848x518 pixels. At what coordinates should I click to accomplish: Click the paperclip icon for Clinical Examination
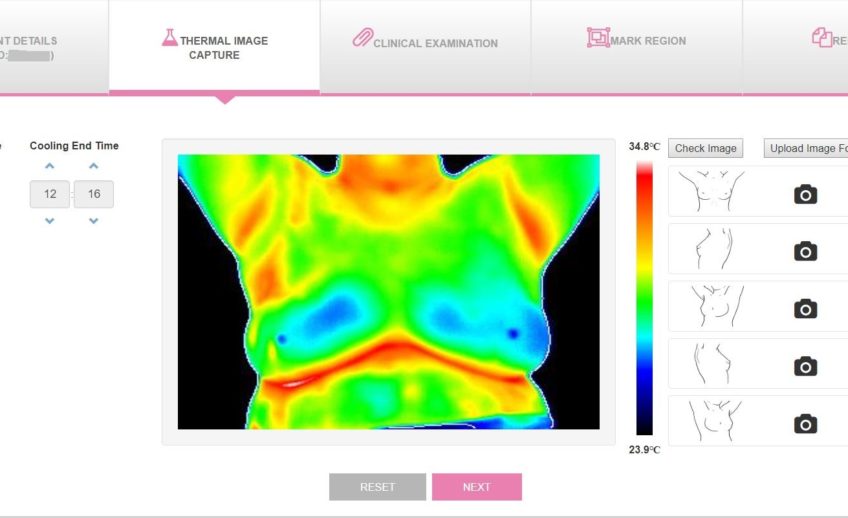(x=361, y=39)
